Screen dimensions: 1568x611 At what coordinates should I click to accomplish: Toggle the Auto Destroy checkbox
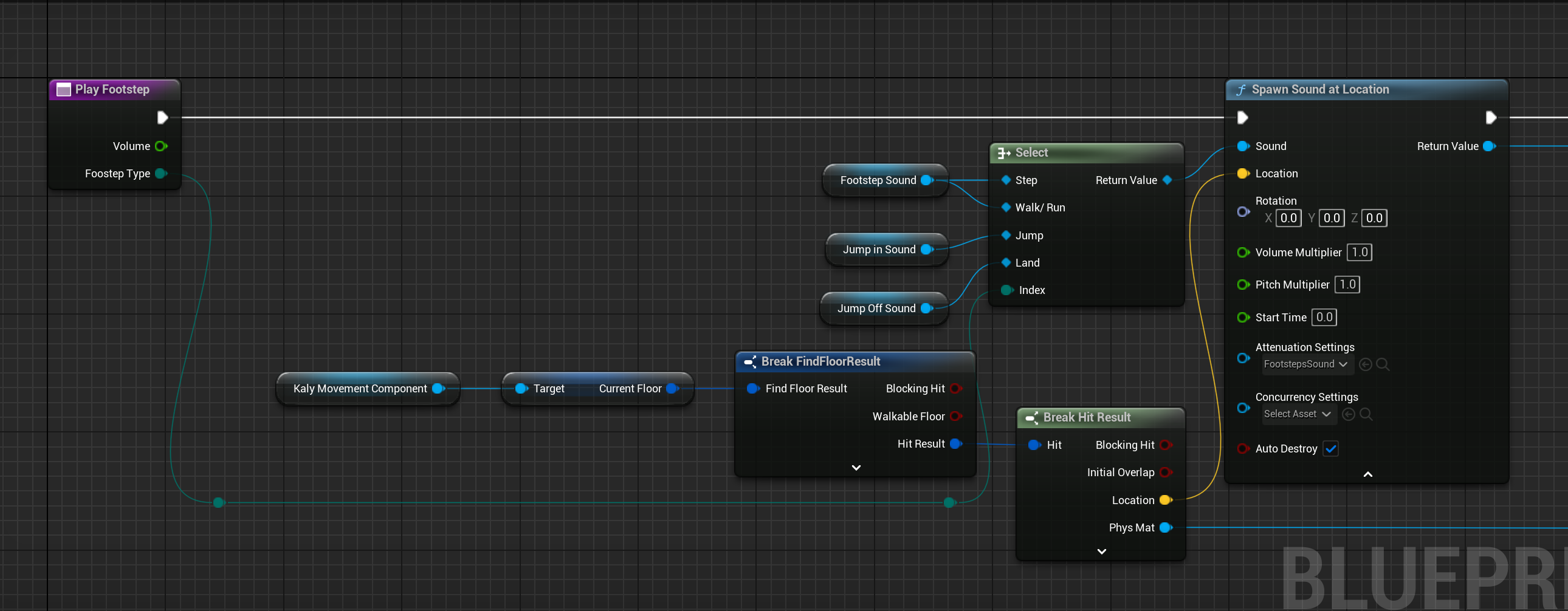click(1330, 449)
